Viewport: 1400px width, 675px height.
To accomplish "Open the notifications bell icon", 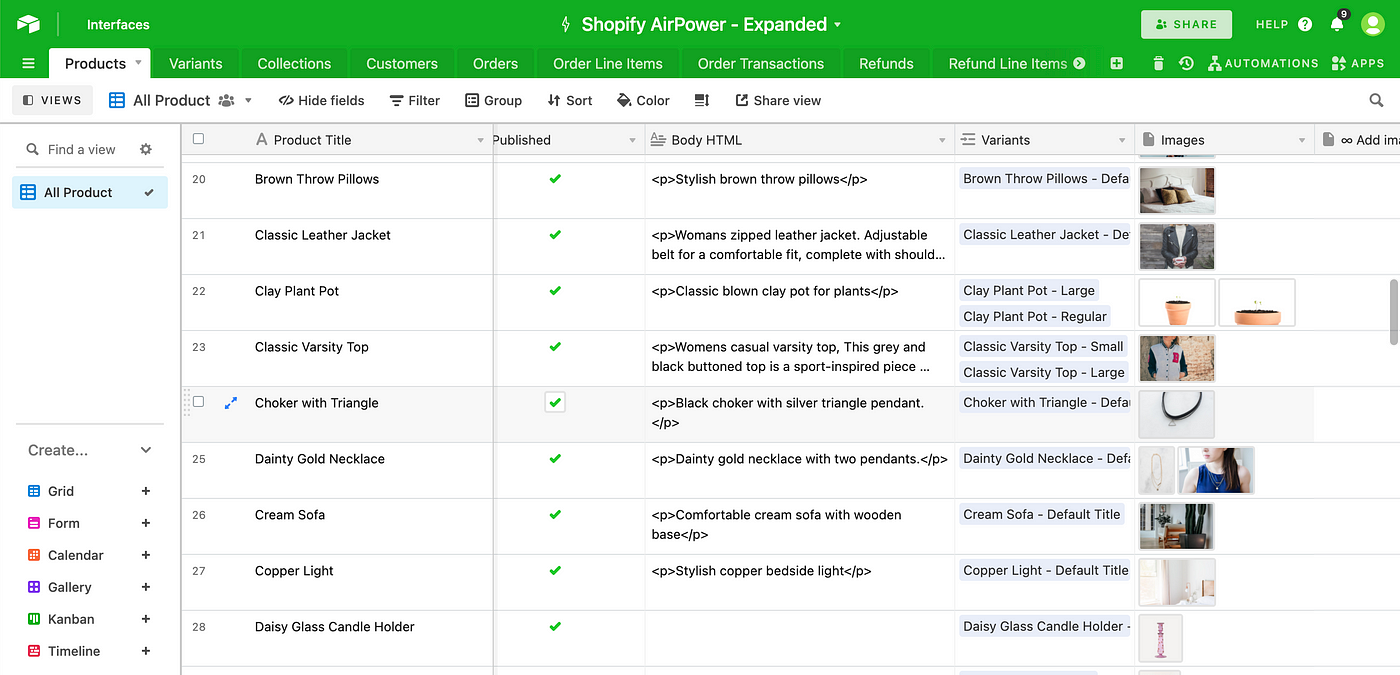I will pyautogui.click(x=1337, y=24).
